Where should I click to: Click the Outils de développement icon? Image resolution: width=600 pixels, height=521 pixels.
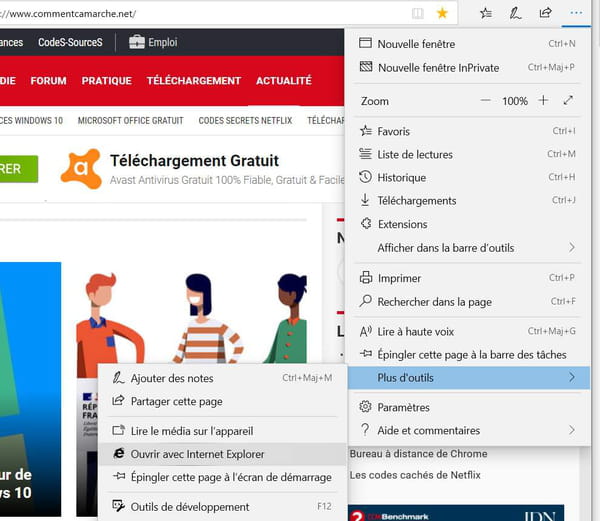[118, 506]
